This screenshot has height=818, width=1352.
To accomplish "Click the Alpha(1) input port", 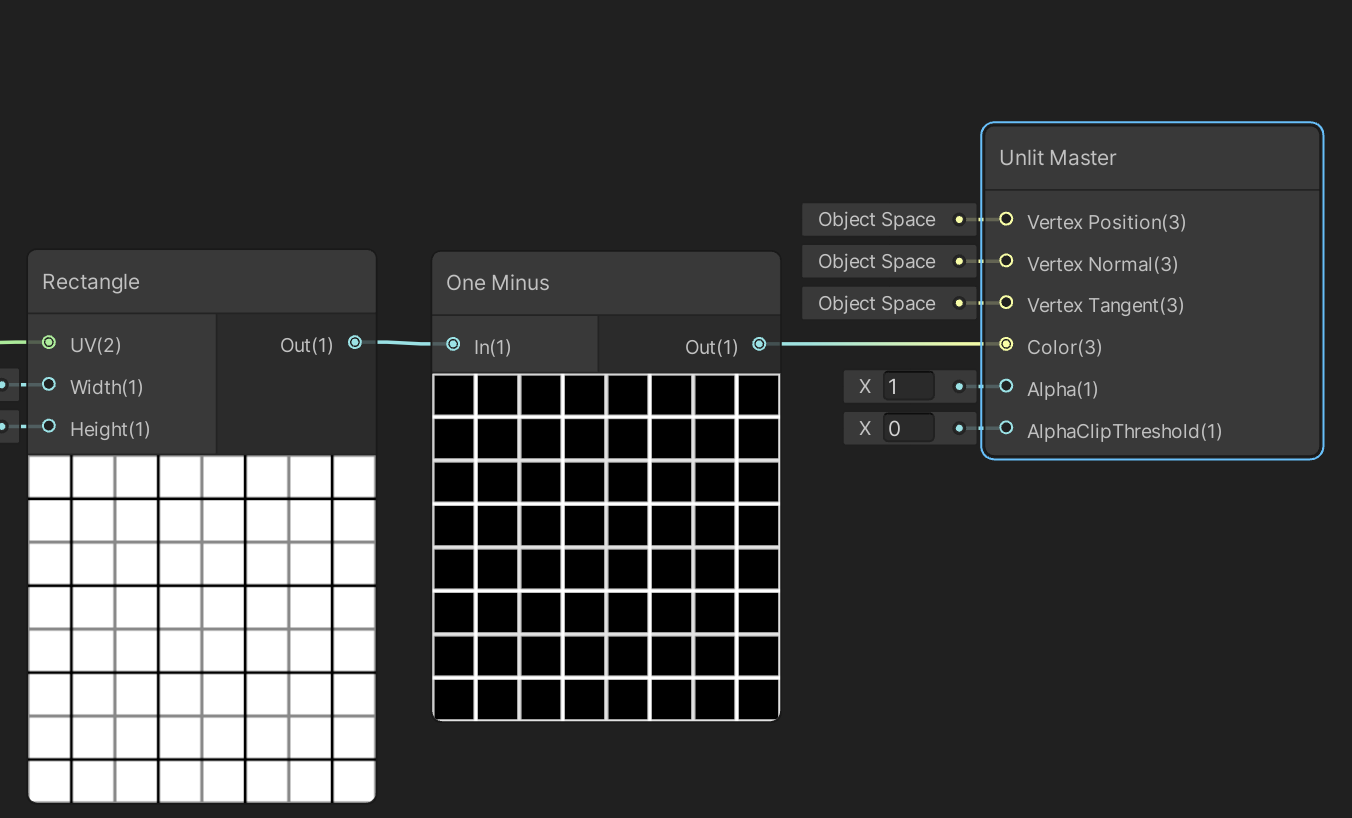I will click(1006, 386).
